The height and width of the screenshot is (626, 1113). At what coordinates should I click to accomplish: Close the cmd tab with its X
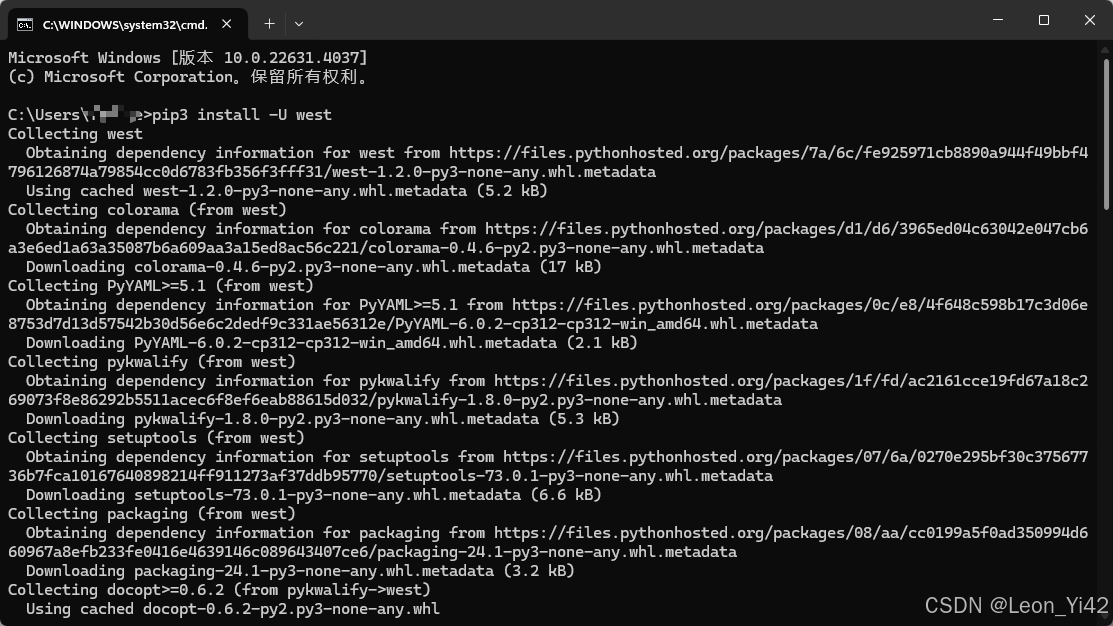coord(226,22)
